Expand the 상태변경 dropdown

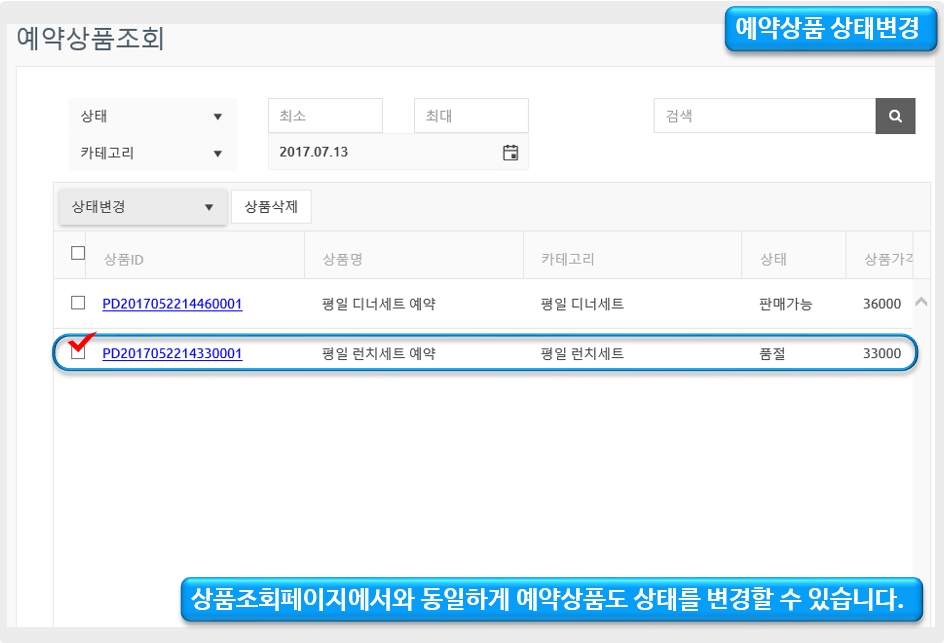[142, 207]
